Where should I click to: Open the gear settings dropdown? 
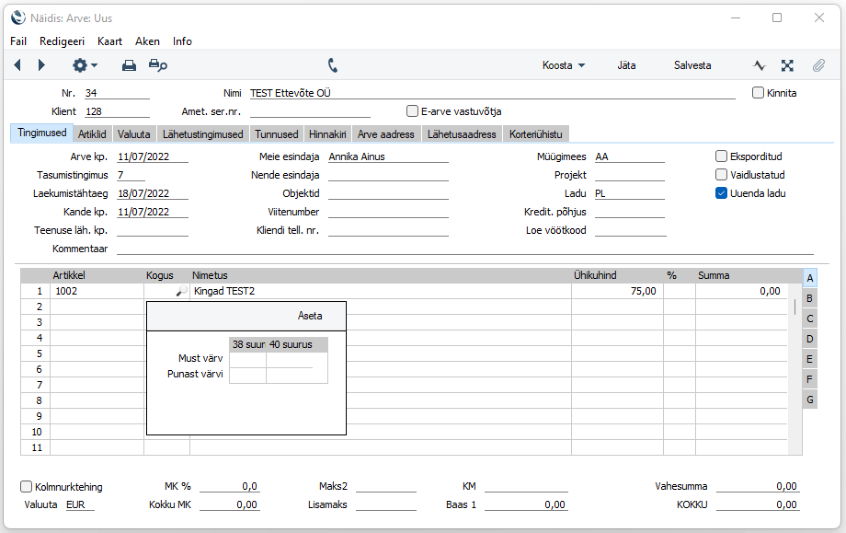[85, 66]
